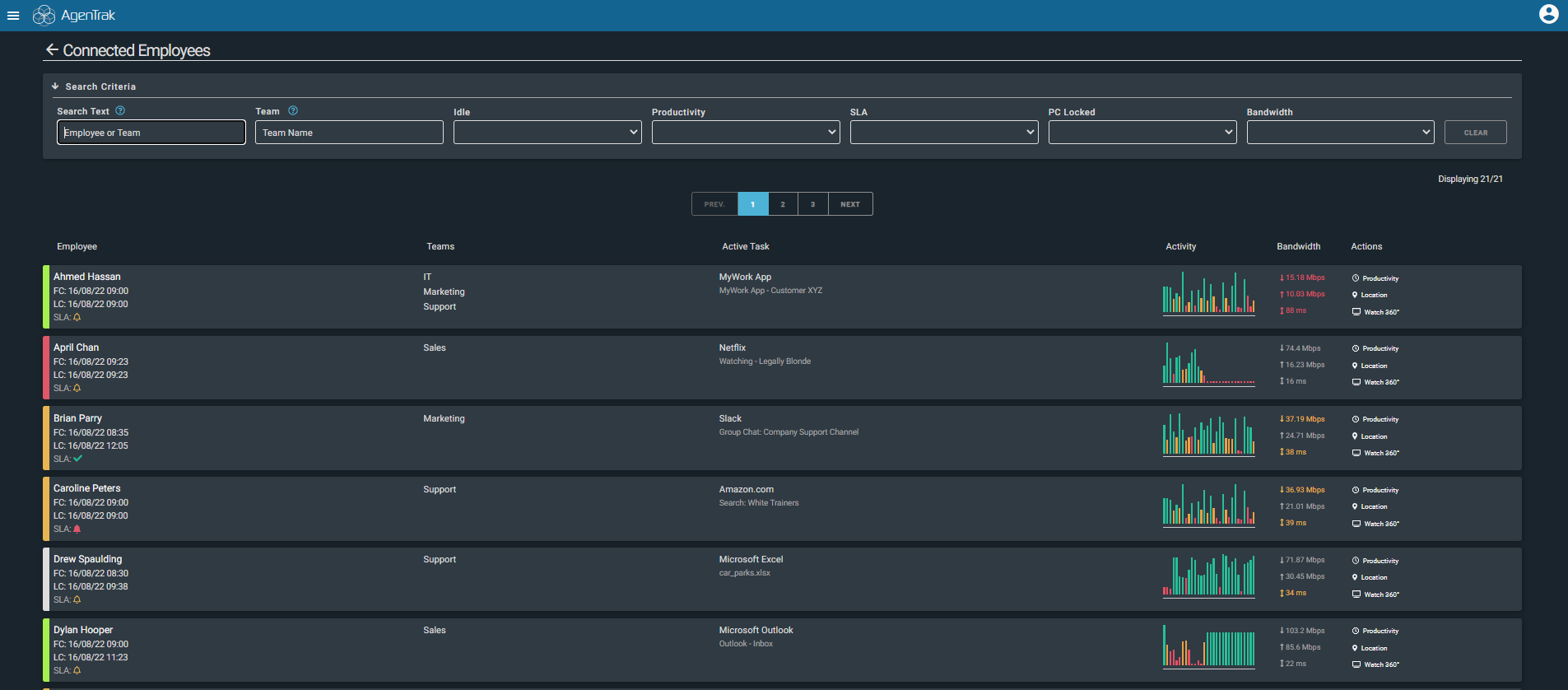
Task: Click the NEXT pagination button
Action: tap(850, 204)
